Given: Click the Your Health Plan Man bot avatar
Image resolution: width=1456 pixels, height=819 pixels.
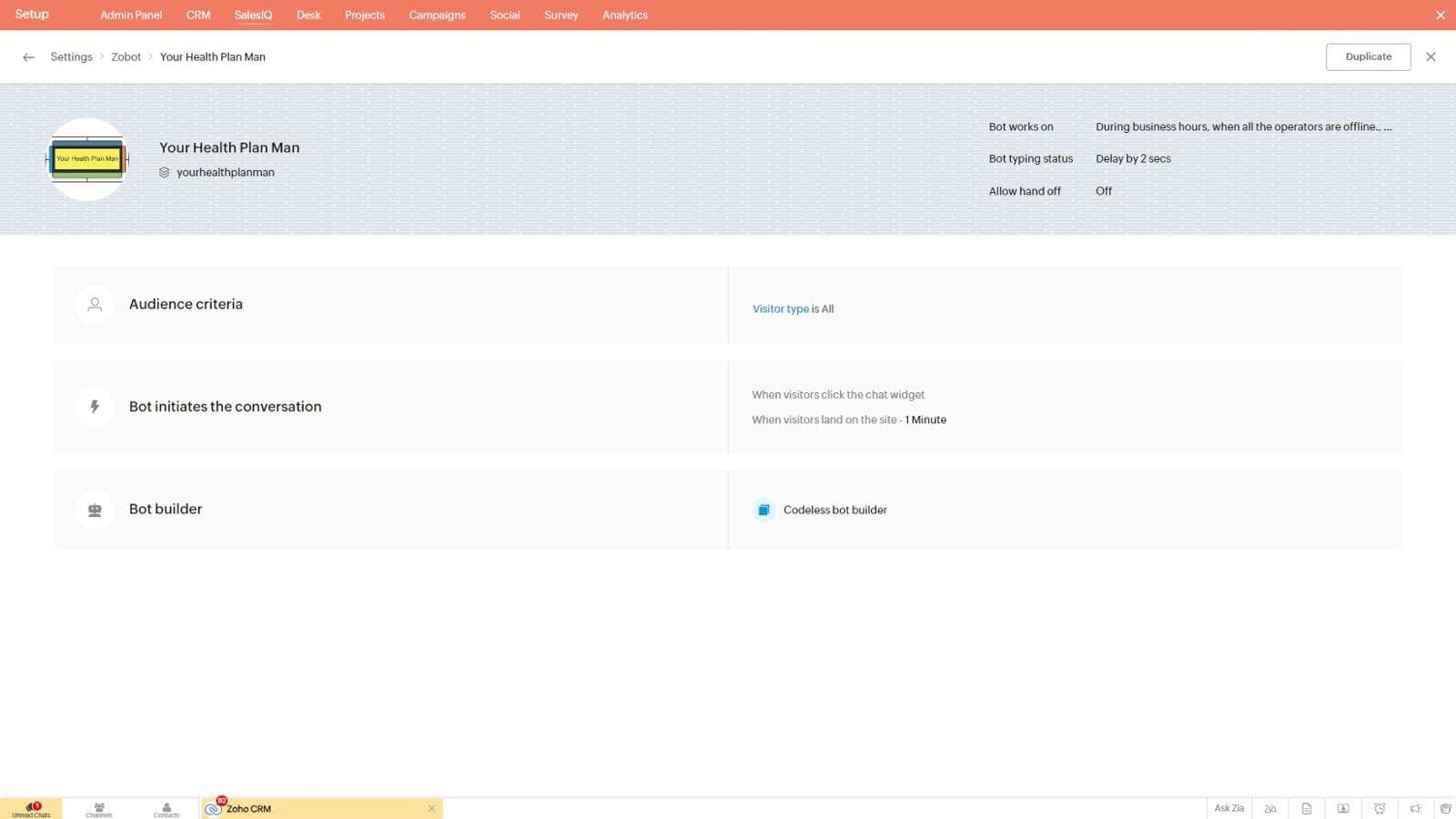Looking at the screenshot, I should [87, 159].
